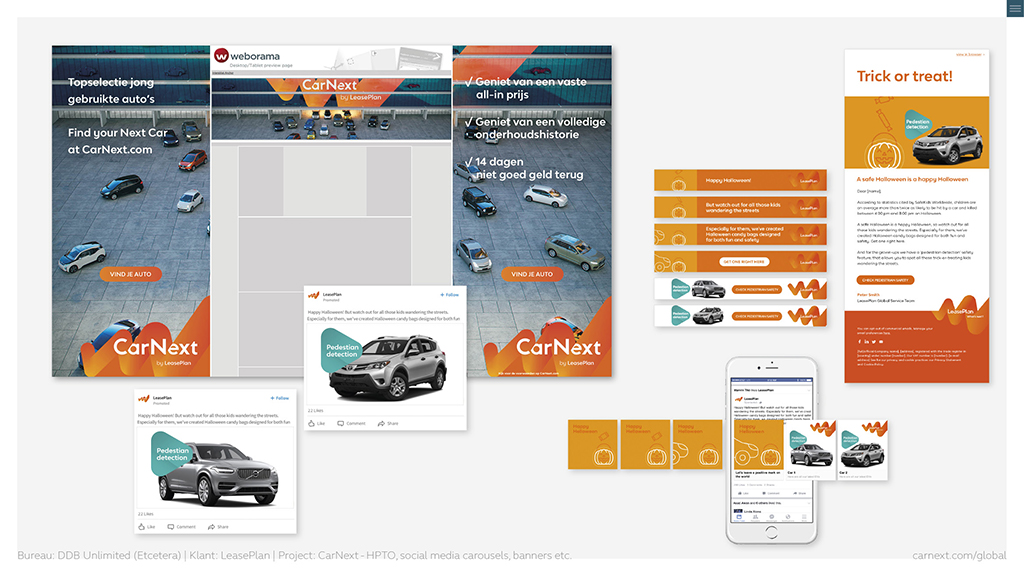This screenshot has width=1024, height=576.
Task: Click VIND JE AUTO on the Topselectie banner
Action: (131, 274)
